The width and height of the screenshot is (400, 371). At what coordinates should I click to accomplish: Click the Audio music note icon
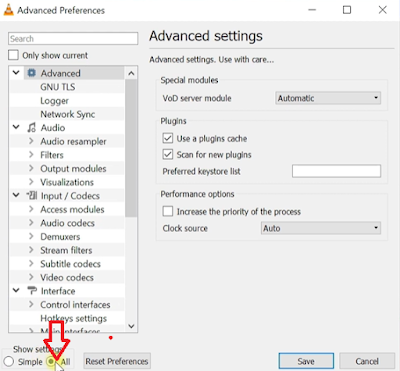click(32, 128)
